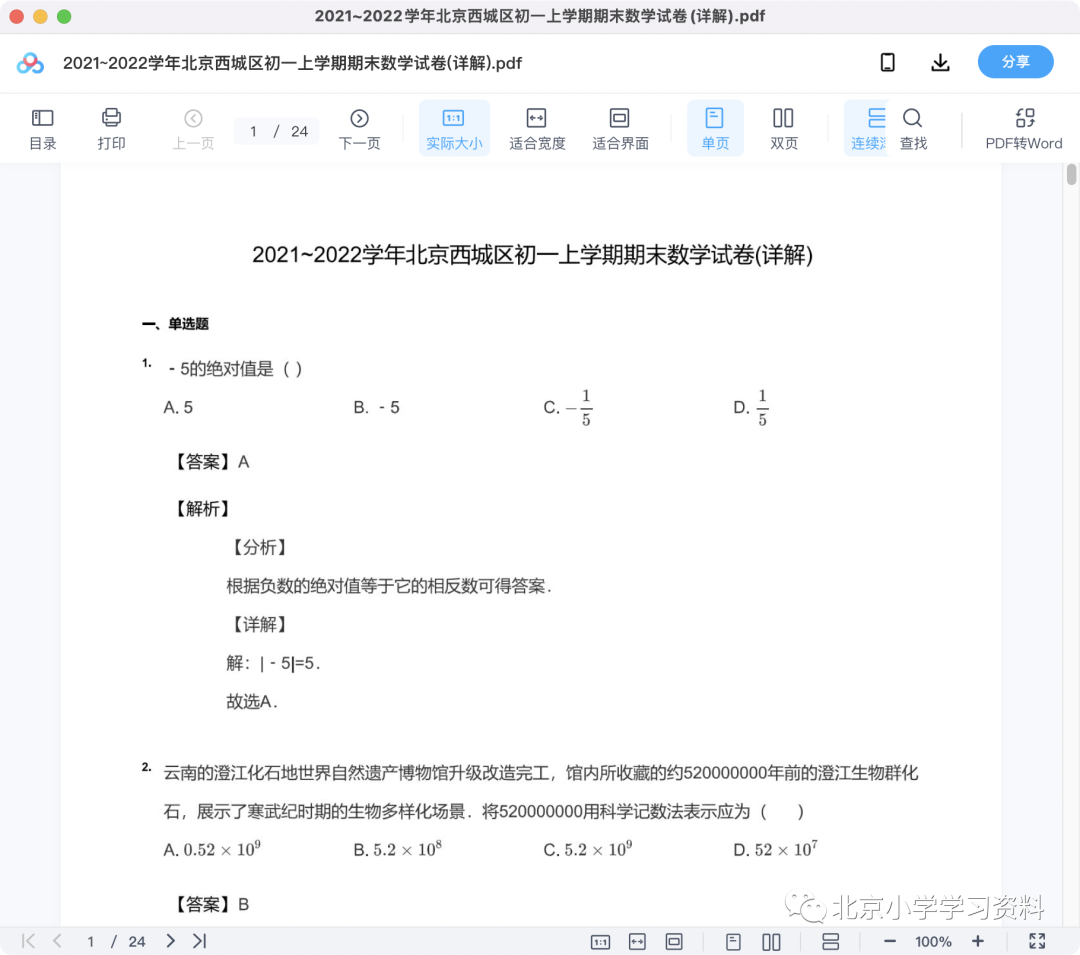This screenshot has height=955, width=1080.
Task: Click option C. 5.2 × 10⁹ in question 2
Action: pyautogui.click(x=588, y=850)
